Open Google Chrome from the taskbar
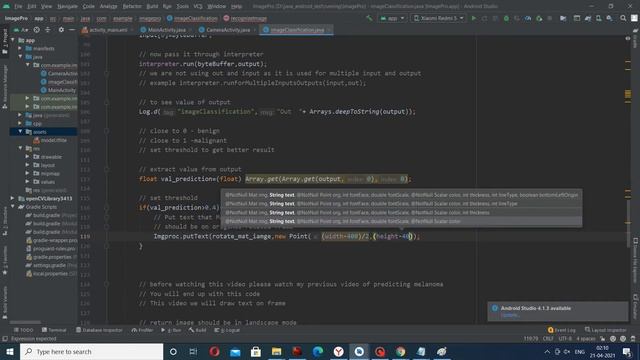 point(400,351)
